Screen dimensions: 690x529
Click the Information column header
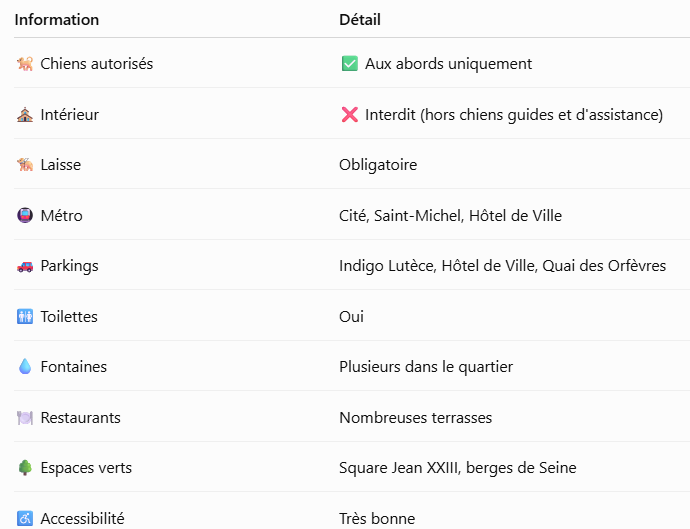tap(57, 20)
